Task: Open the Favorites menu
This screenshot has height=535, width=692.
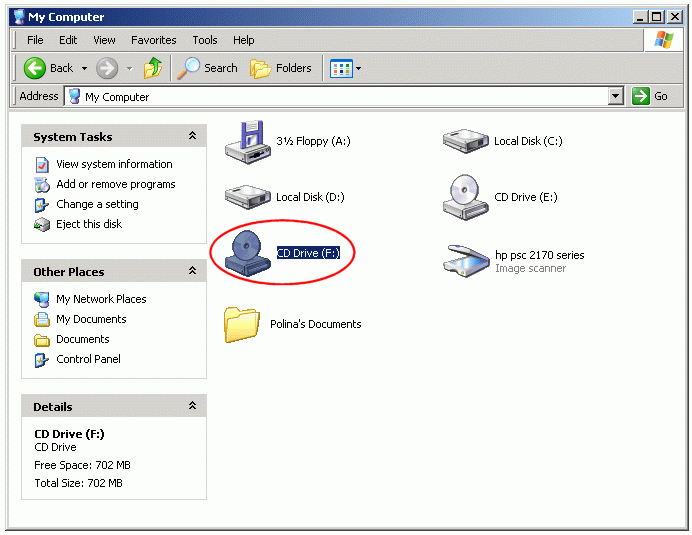Action: coord(153,40)
